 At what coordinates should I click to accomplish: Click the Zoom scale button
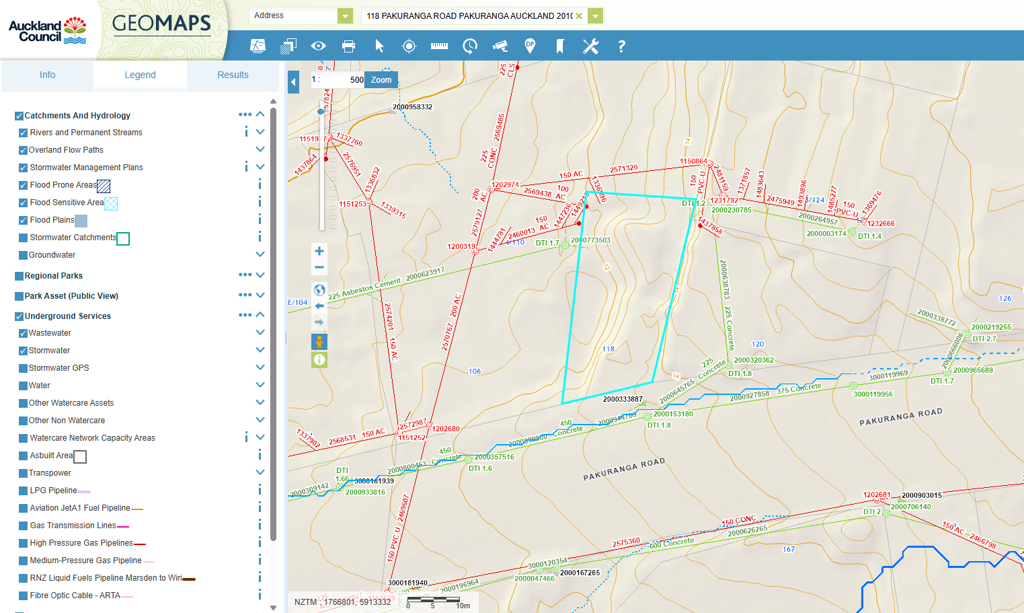(381, 80)
